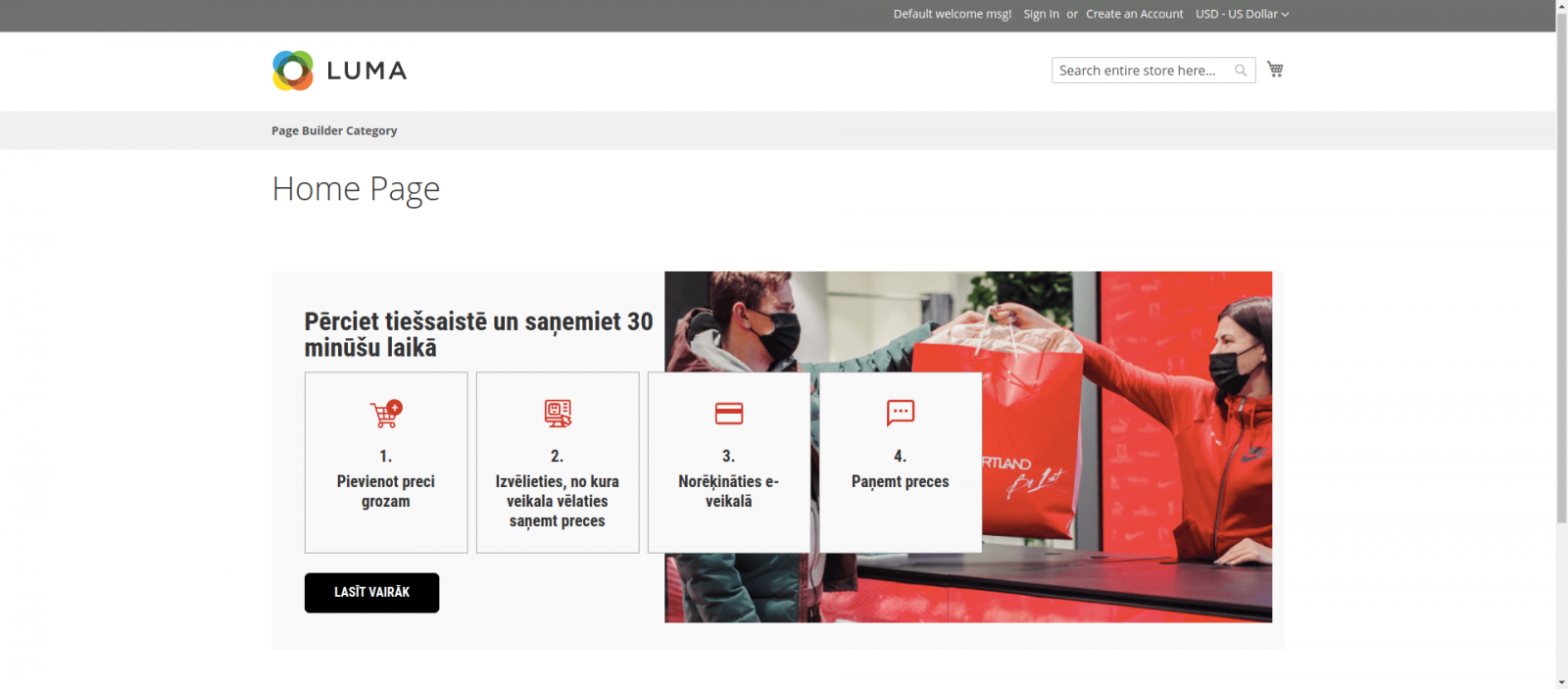Select the Pievienot preci grozam card text
Screen dimensions: 1568x689
tap(386, 491)
